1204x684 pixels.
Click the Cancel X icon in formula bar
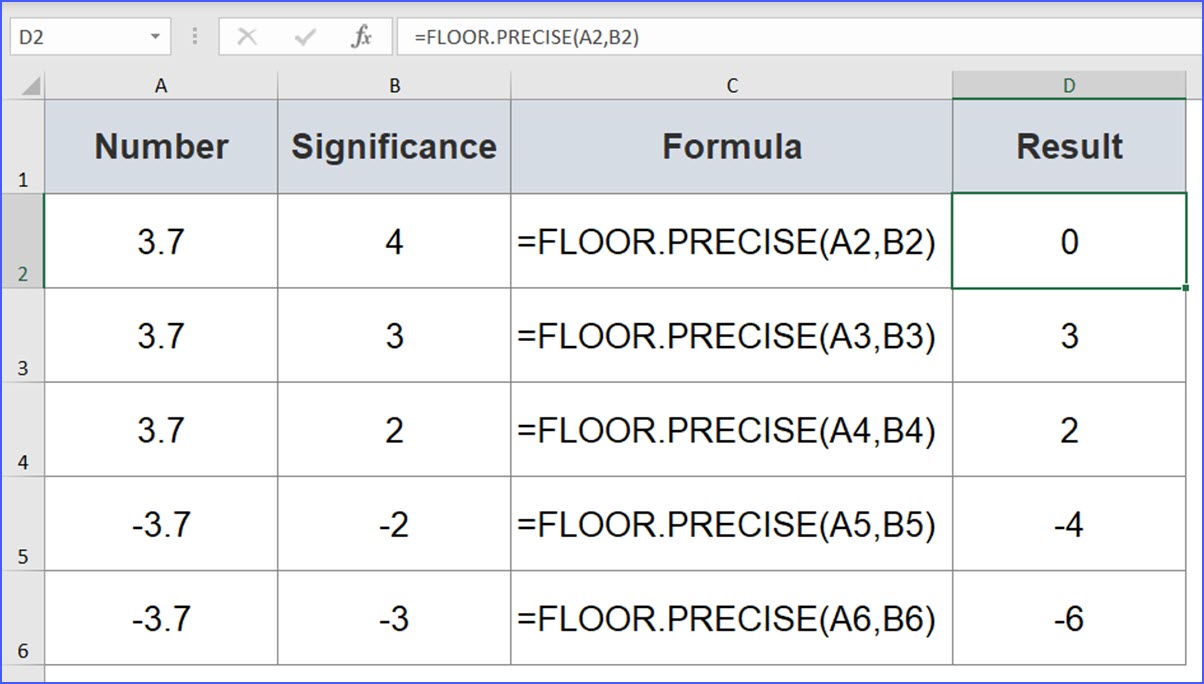click(247, 38)
